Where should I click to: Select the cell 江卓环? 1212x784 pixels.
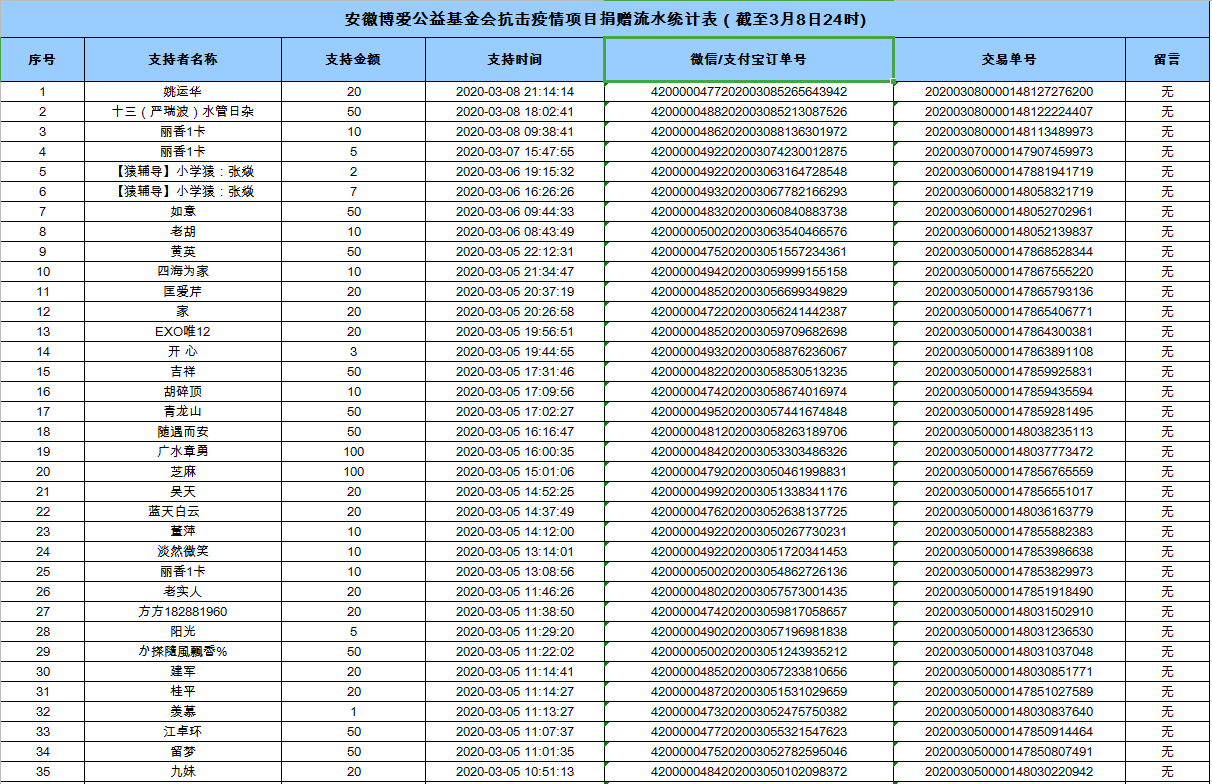tap(183, 732)
